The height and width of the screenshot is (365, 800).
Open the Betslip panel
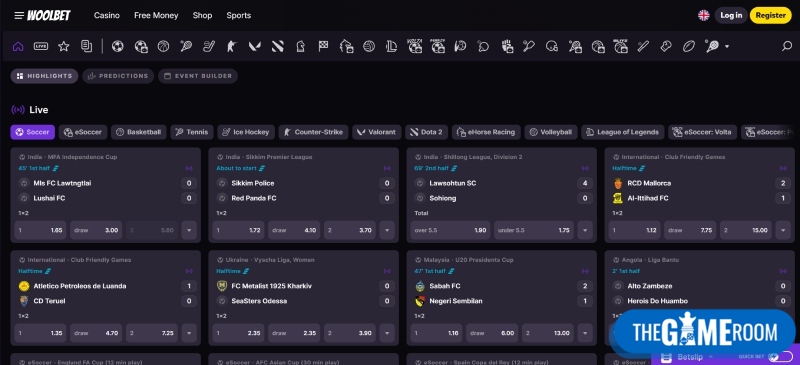689,357
